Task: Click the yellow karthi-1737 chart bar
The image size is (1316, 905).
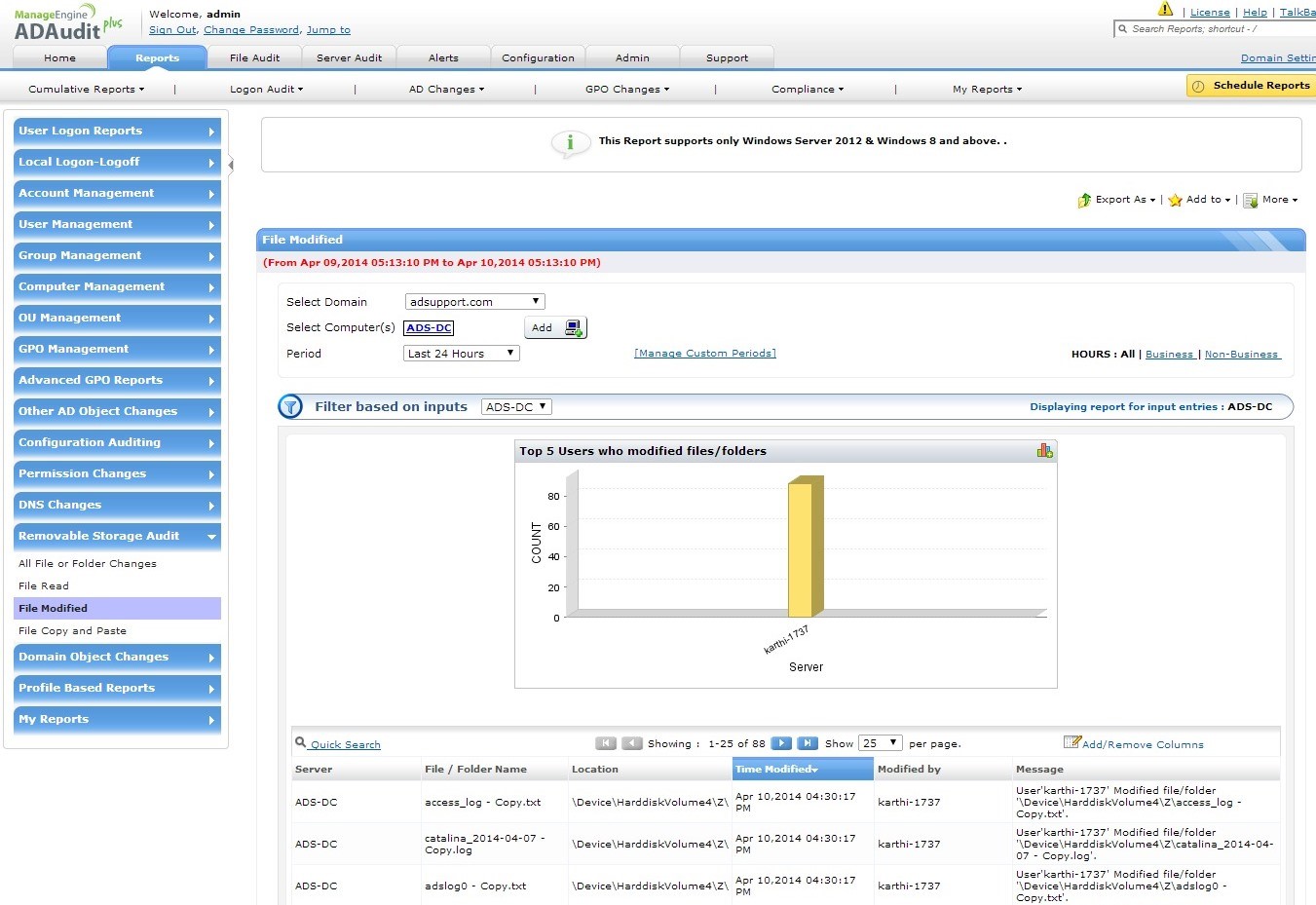Action: click(x=800, y=548)
